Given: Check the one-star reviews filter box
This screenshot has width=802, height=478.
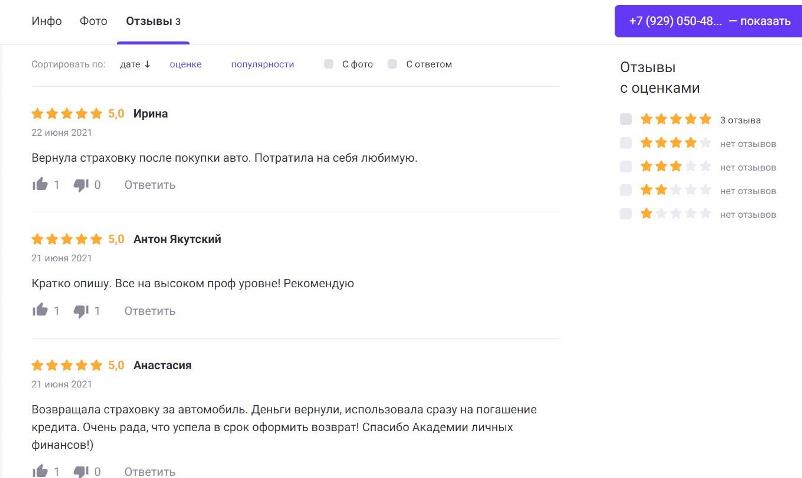Looking at the screenshot, I should [626, 213].
